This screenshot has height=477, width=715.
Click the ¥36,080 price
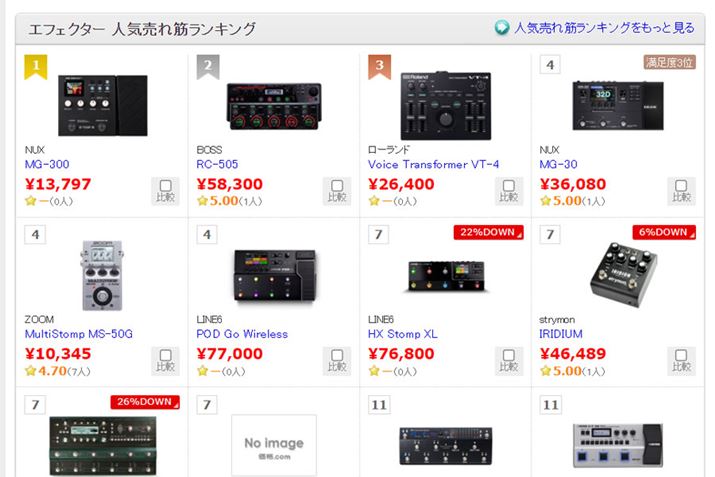(573, 184)
